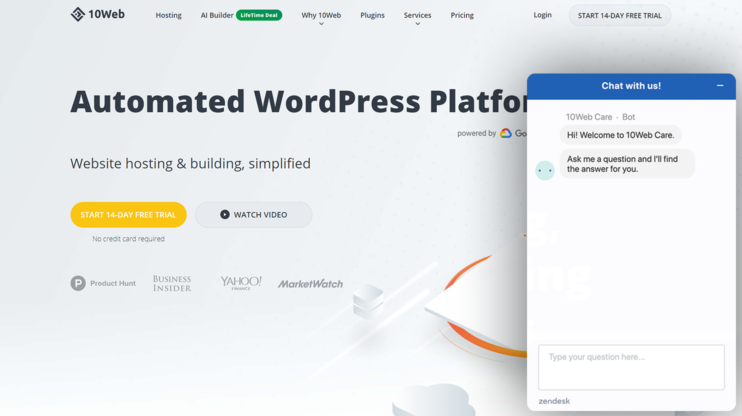Open the Hosting menu item
This screenshot has width=742, height=416.
[x=168, y=15]
